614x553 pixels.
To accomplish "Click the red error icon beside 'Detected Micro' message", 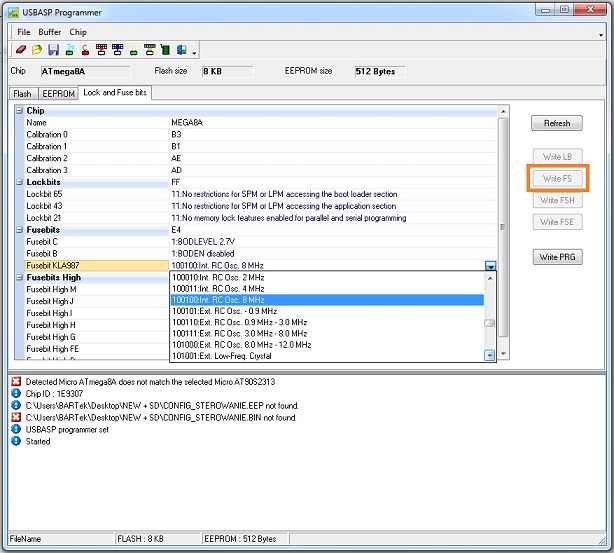I will [x=16, y=381].
